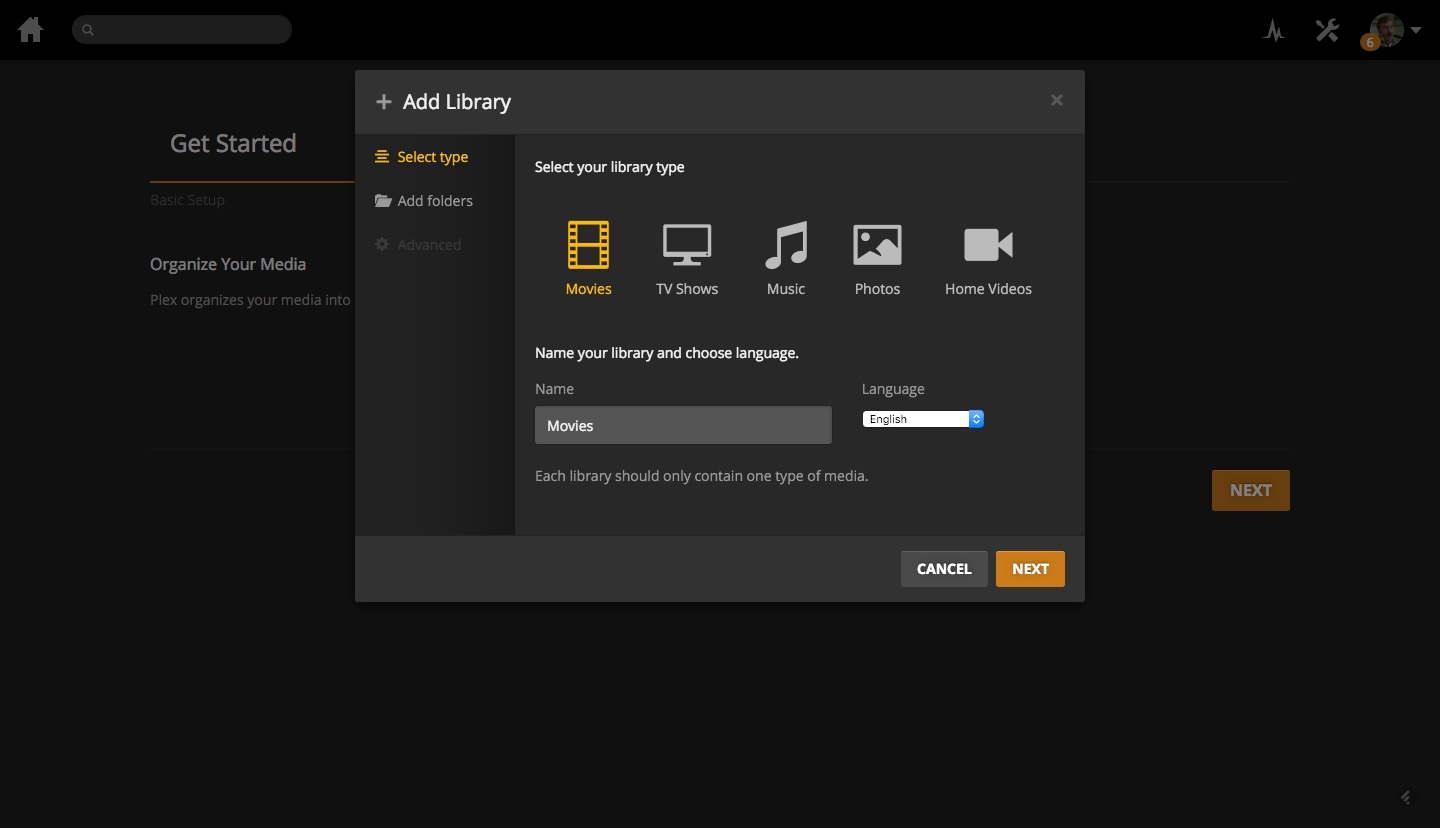
Task: Open settings via wrench and screwdriver icon
Action: click(x=1327, y=30)
